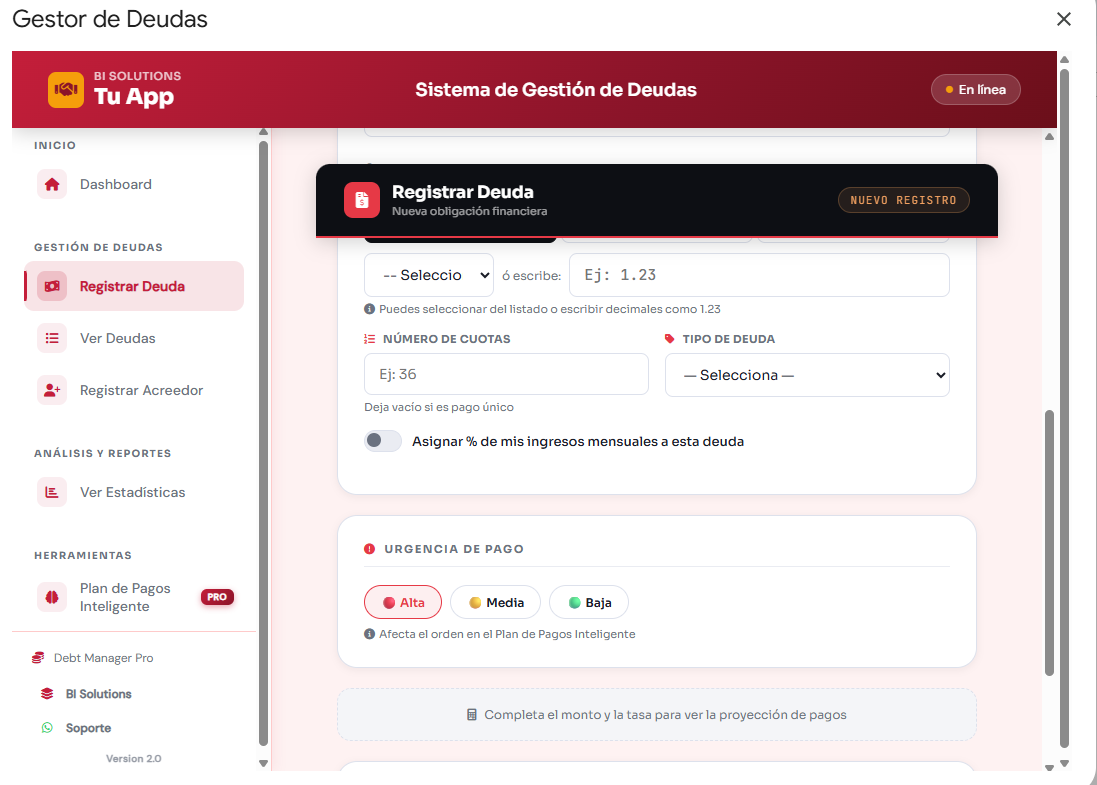Select Media payment urgency
The width and height of the screenshot is (1097, 785).
pyautogui.click(x=495, y=602)
